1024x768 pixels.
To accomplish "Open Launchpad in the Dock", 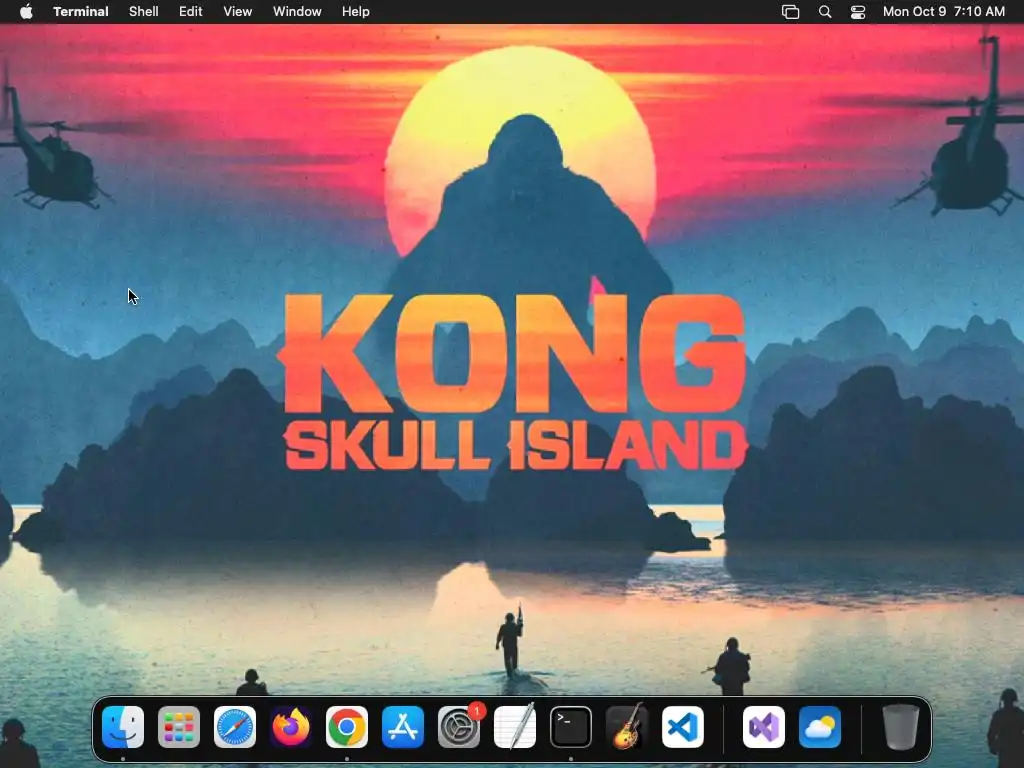I will pyautogui.click(x=179, y=727).
